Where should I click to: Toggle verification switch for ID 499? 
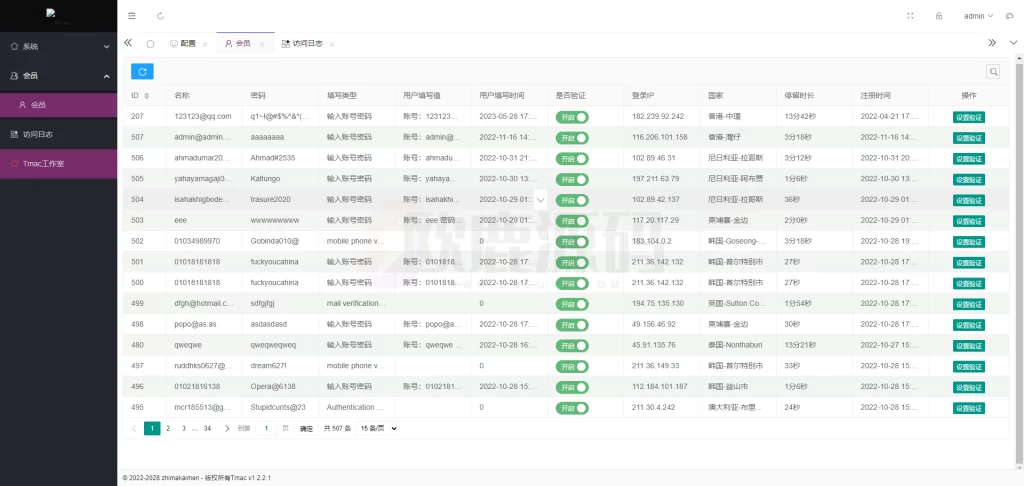(572, 304)
